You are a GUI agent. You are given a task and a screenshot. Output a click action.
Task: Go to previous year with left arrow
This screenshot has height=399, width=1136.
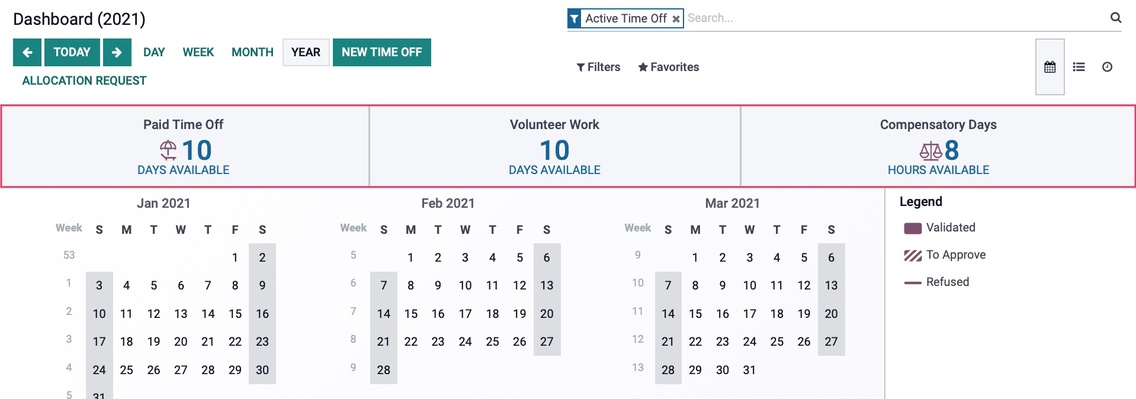(x=27, y=52)
